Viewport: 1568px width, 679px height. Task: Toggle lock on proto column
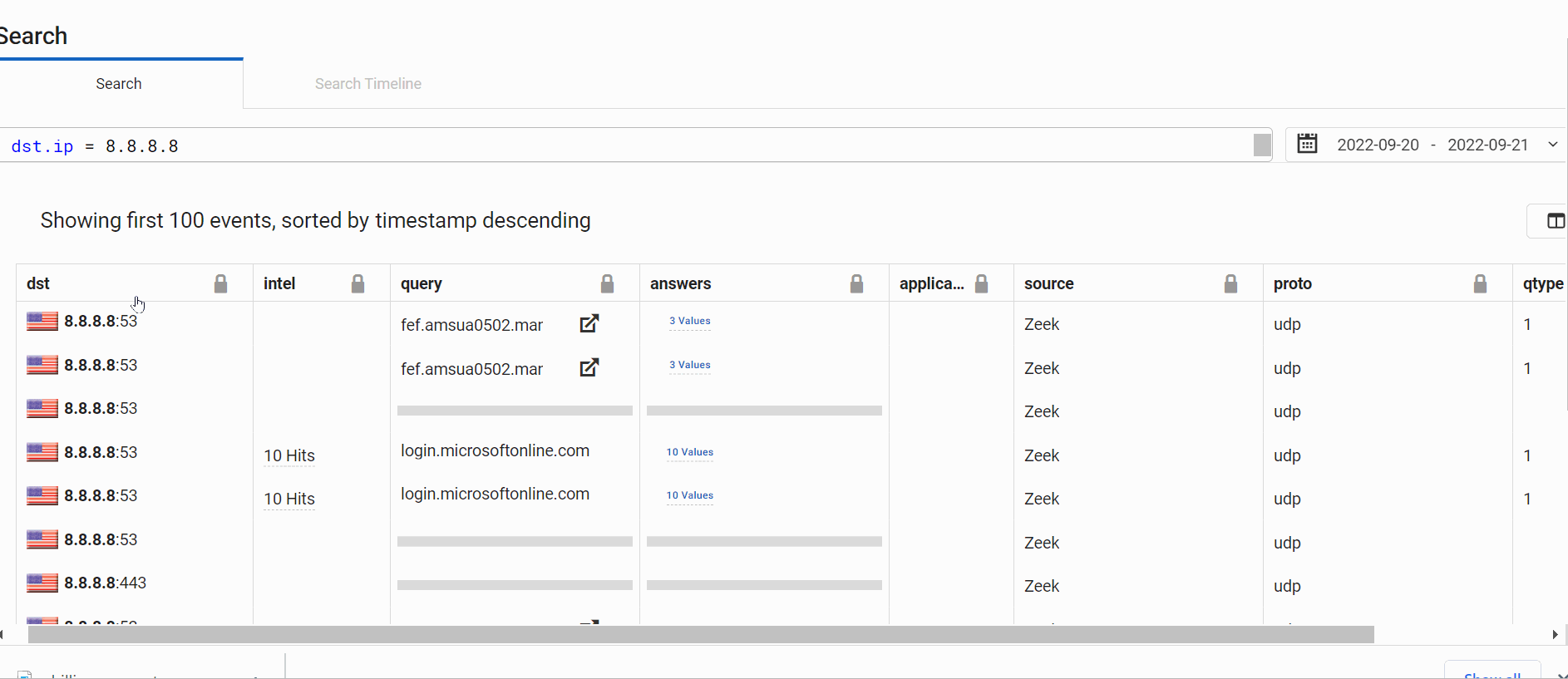(1480, 284)
